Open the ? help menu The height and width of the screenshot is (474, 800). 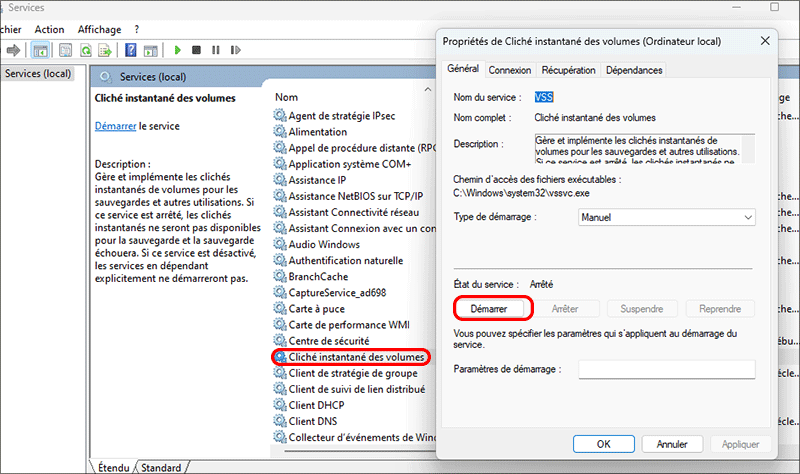coord(137,30)
